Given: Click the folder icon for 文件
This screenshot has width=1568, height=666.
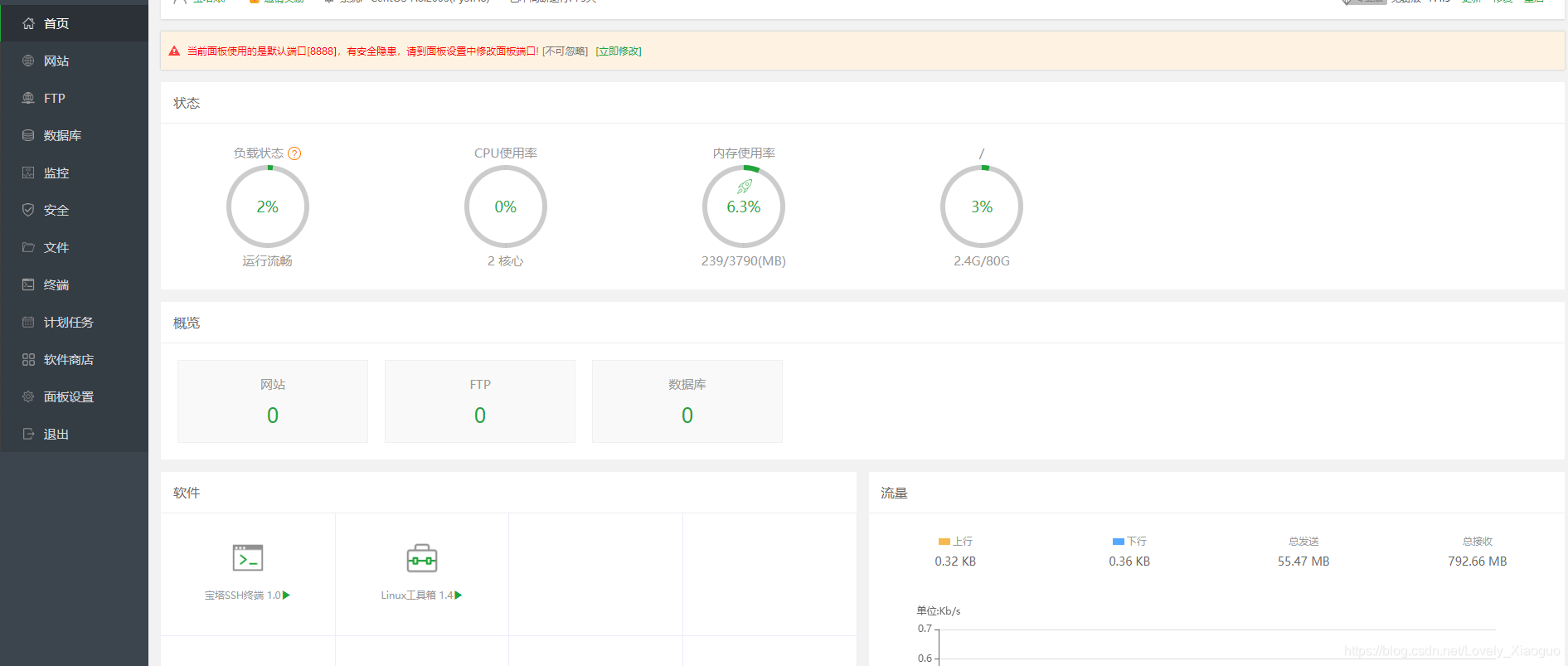Looking at the screenshot, I should (28, 247).
